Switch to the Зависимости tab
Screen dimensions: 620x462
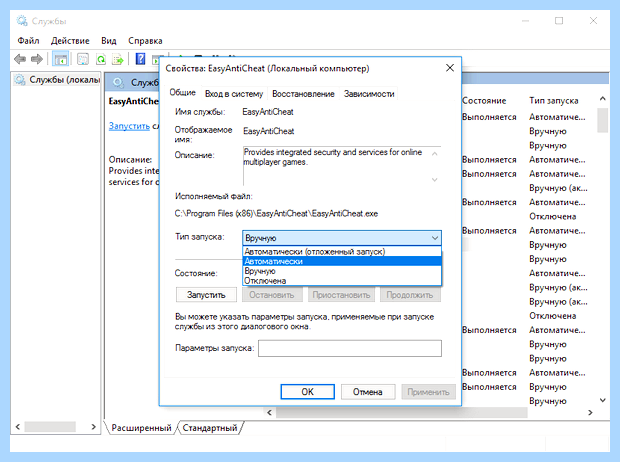click(x=369, y=94)
